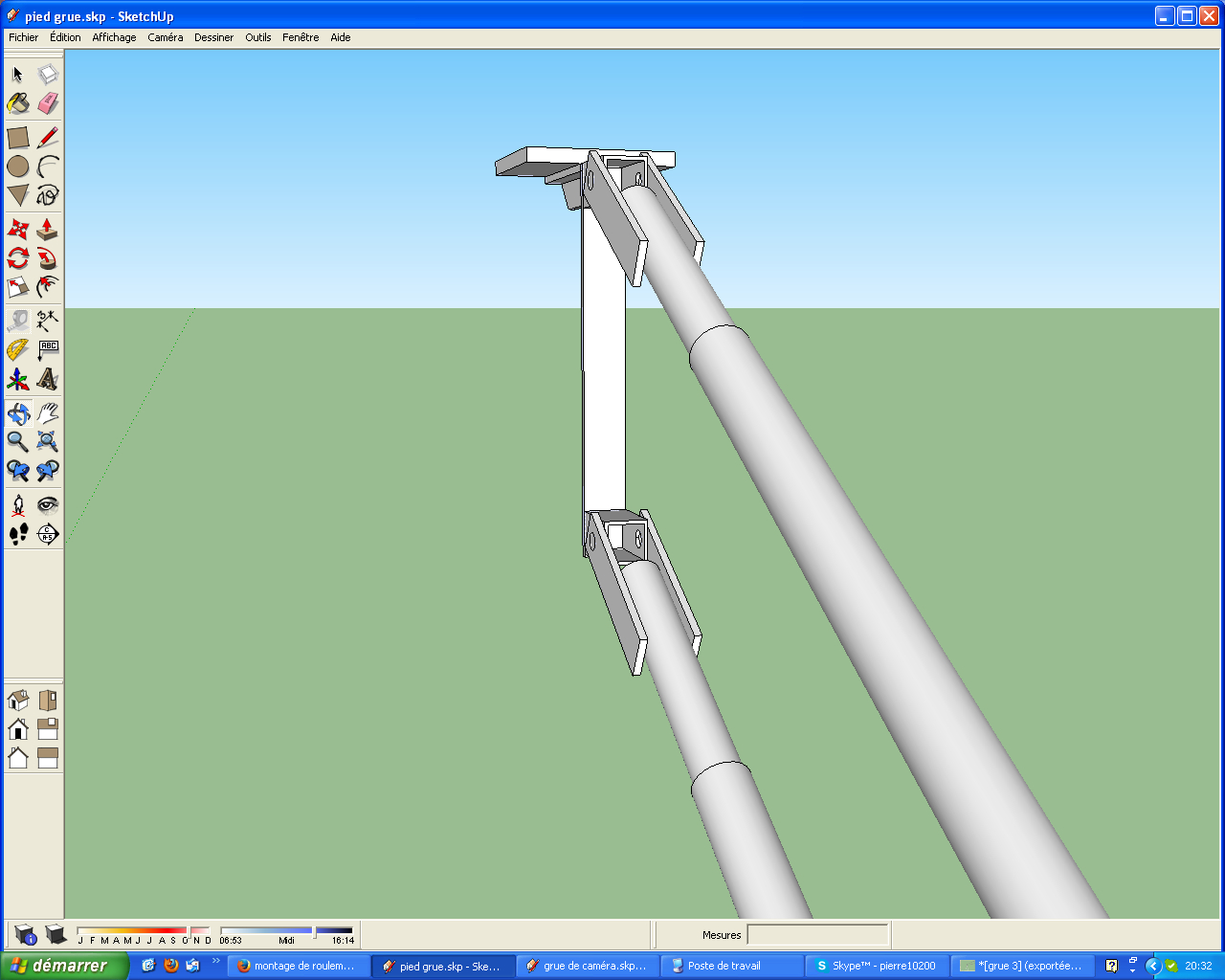Screen dimensions: 1225x980
Task: Choose the Arc drawing tool
Action: (48, 167)
